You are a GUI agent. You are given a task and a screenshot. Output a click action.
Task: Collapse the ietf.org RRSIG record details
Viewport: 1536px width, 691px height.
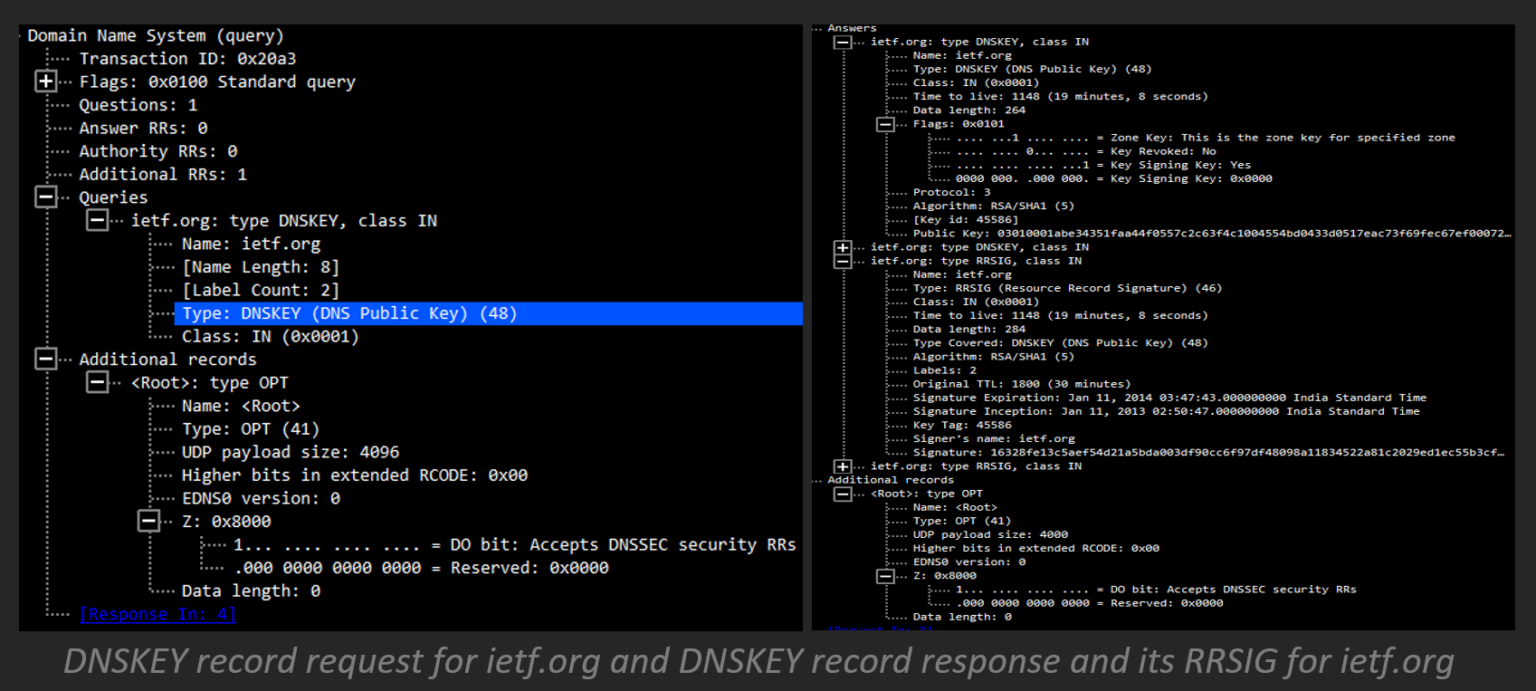[x=841, y=260]
